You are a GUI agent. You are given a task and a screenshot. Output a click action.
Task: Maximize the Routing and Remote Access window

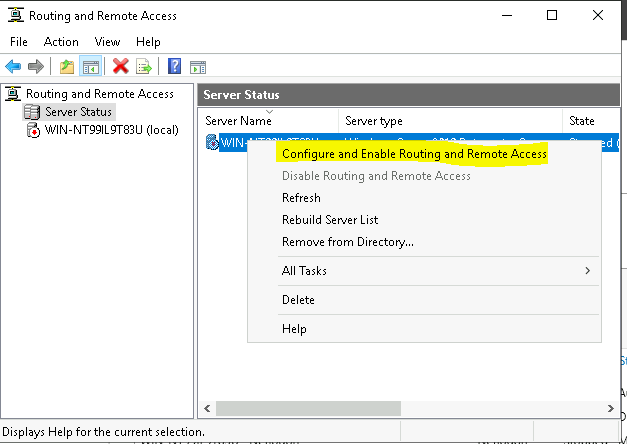(x=552, y=16)
